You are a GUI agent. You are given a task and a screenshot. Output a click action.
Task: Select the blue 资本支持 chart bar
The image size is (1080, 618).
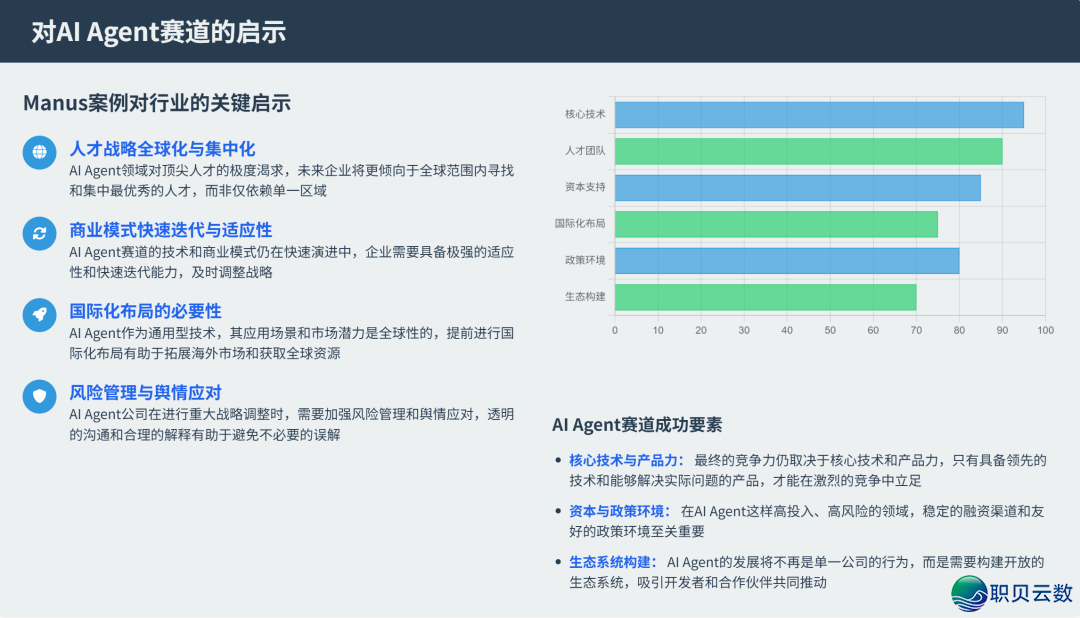(x=797, y=188)
